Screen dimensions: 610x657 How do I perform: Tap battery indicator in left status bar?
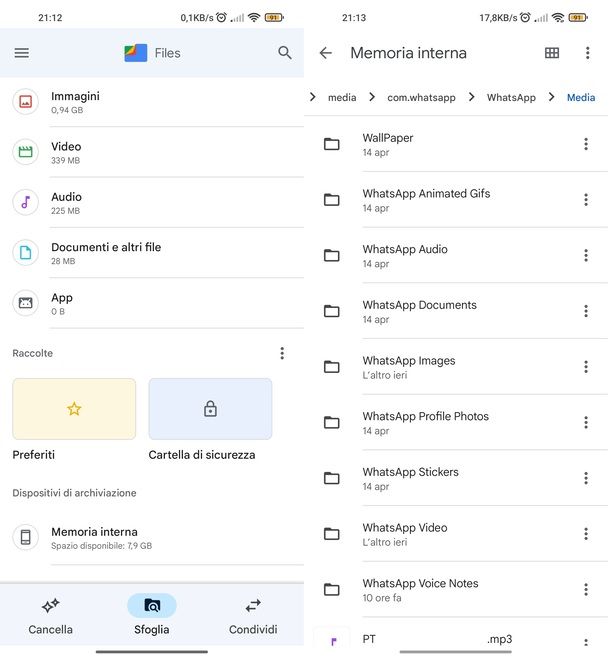pos(274,17)
